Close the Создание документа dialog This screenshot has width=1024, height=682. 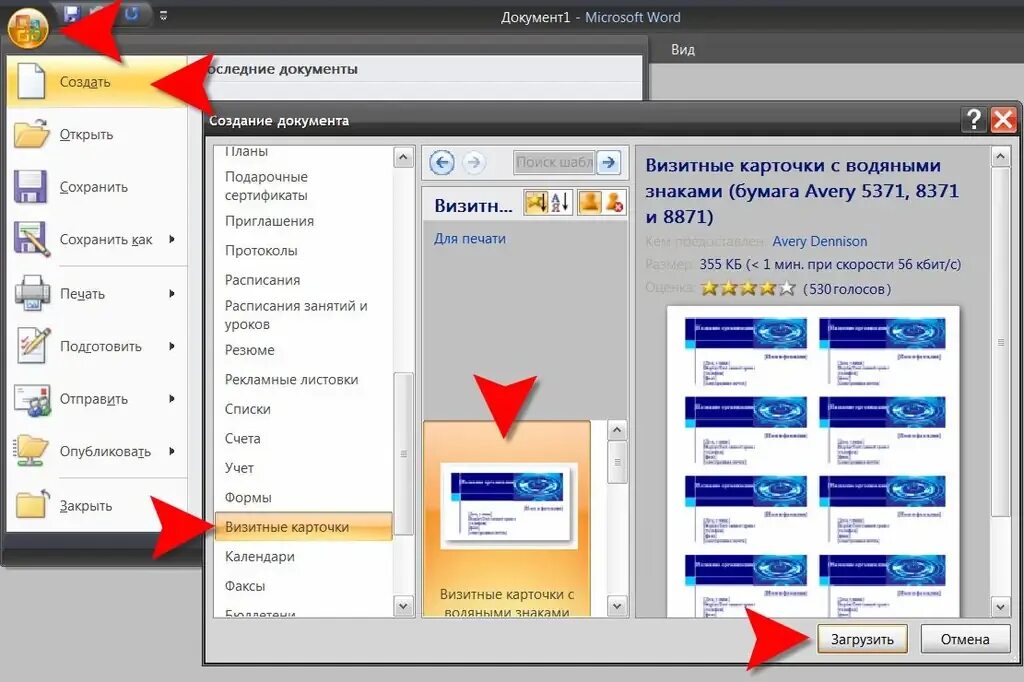pos(1003,120)
